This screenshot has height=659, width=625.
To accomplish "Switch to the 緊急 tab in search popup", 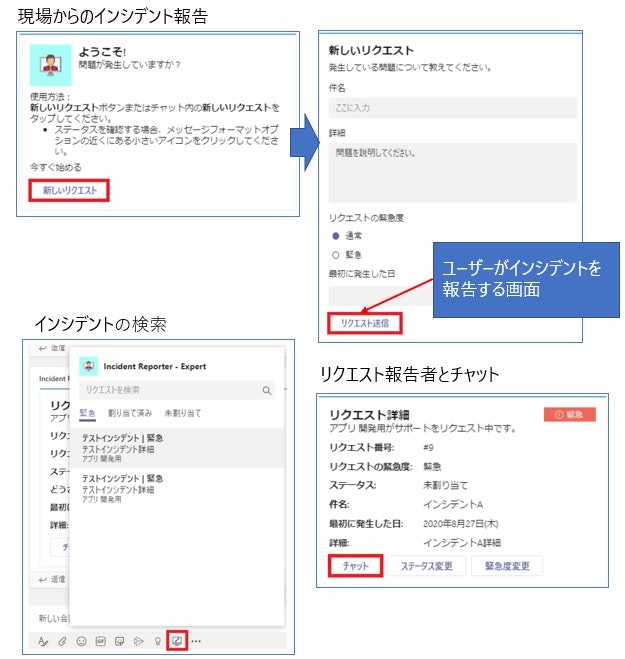I will tap(87, 413).
